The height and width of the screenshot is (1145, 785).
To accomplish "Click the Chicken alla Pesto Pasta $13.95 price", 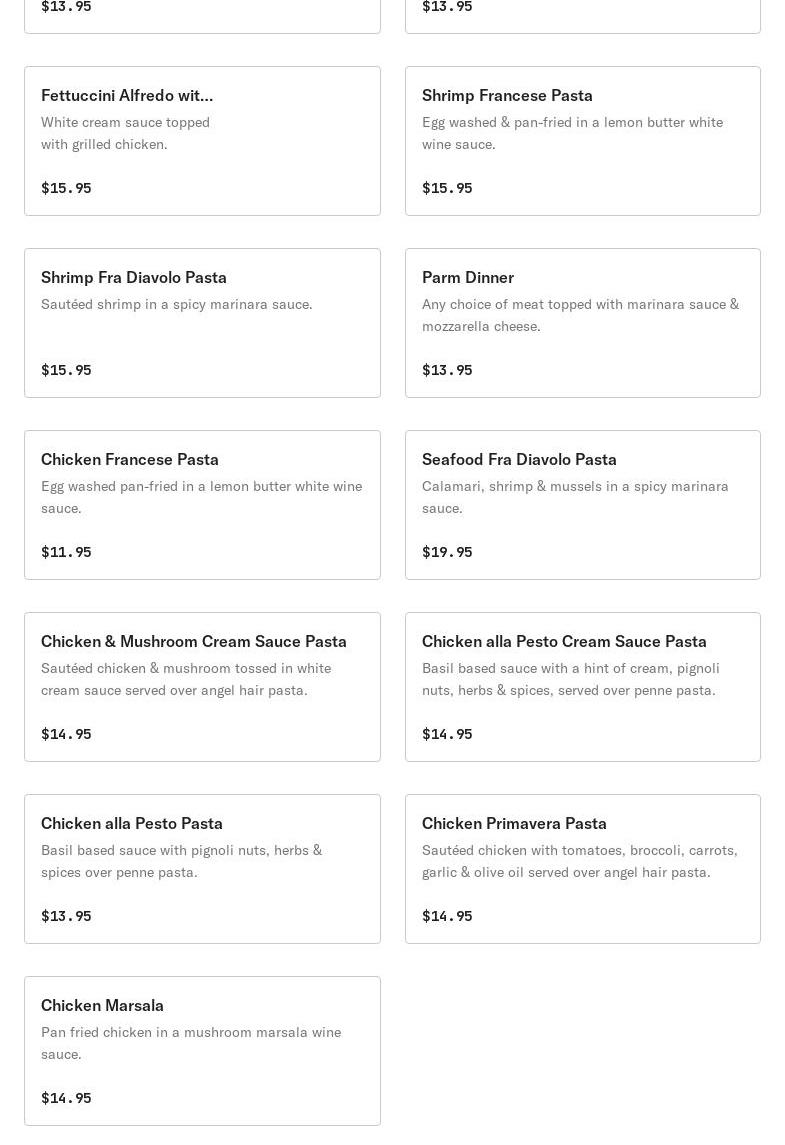I will pyautogui.click(x=66, y=916).
